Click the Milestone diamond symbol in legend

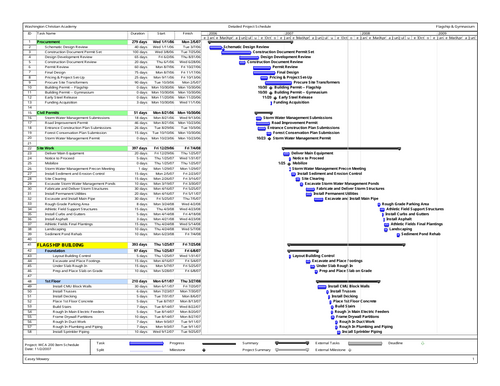[204, 350]
